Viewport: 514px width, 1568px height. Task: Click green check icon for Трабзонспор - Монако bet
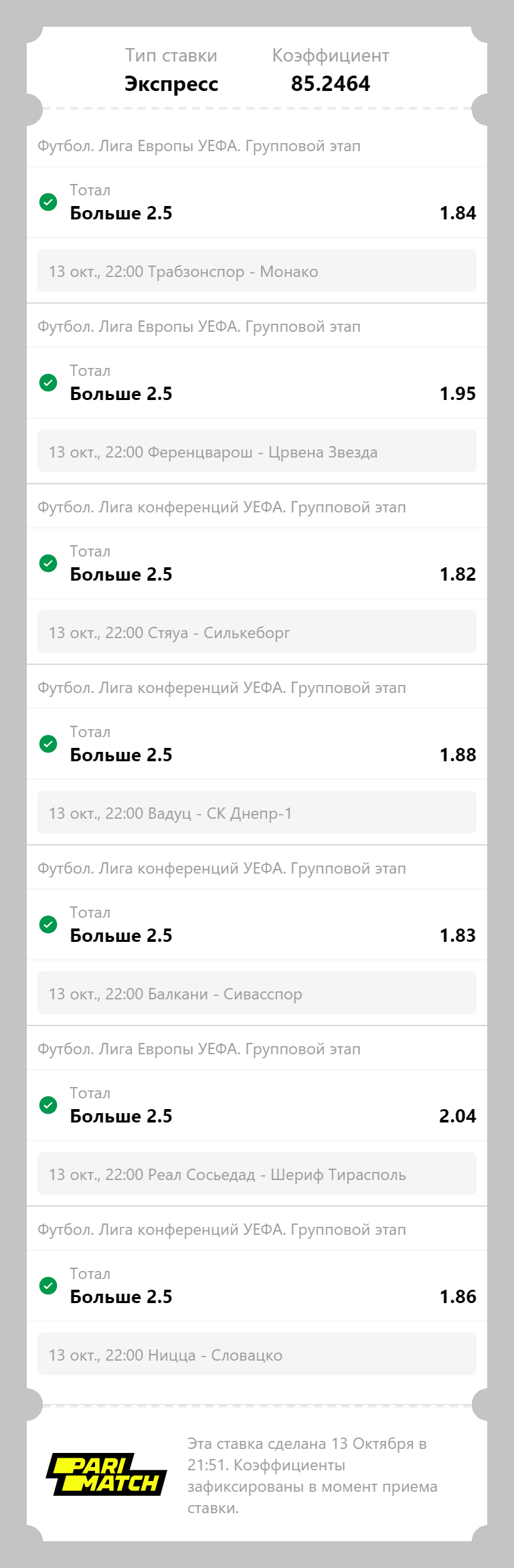pos(48,202)
